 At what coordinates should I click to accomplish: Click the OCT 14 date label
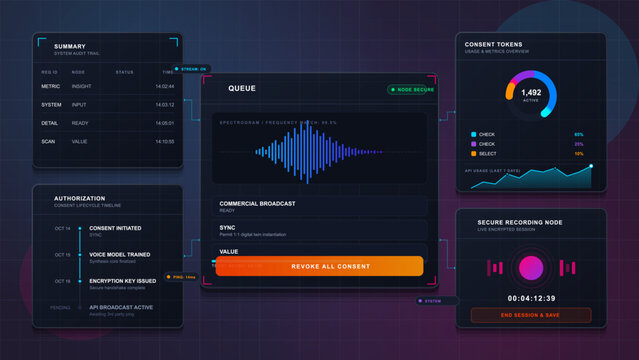[x=62, y=228]
